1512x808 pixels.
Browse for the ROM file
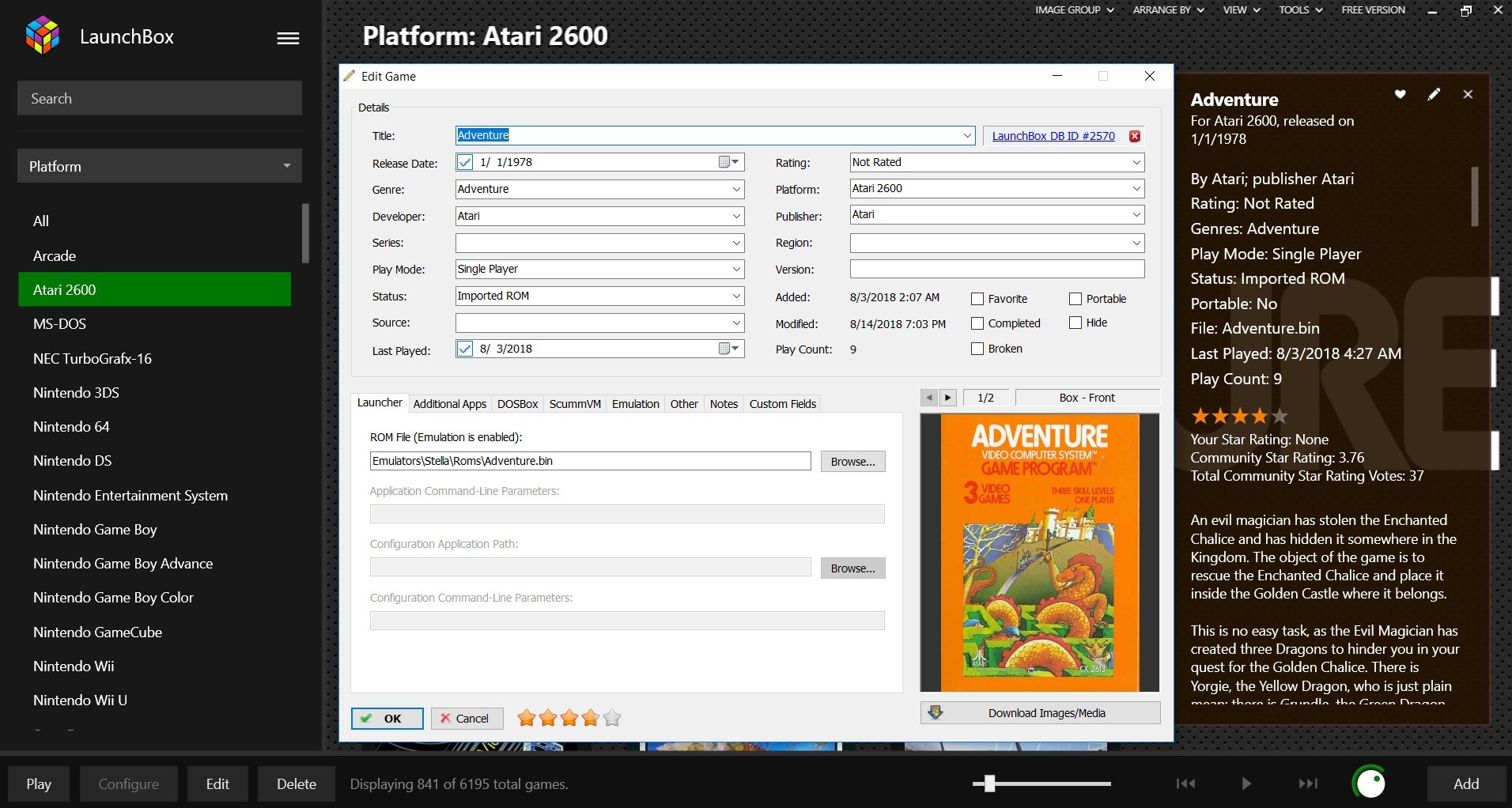[x=852, y=461]
